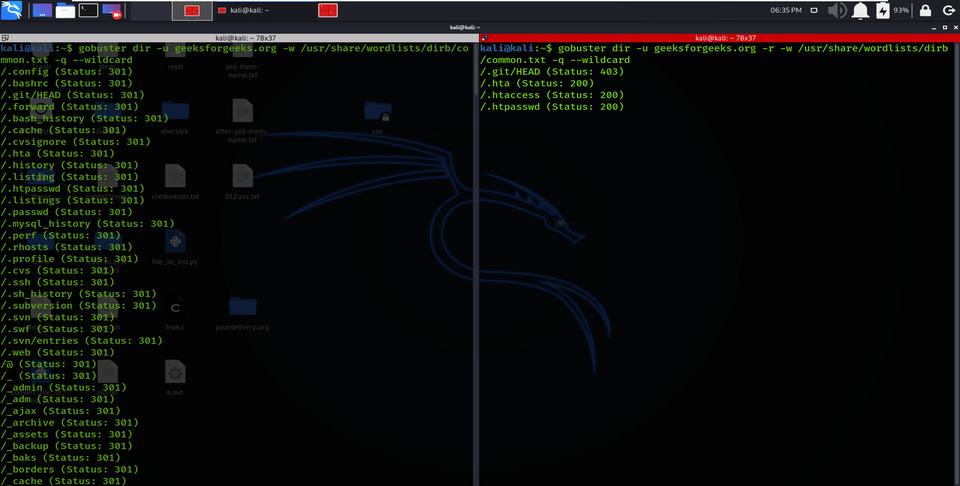Click the last red terminal taskbar icon

328,10
